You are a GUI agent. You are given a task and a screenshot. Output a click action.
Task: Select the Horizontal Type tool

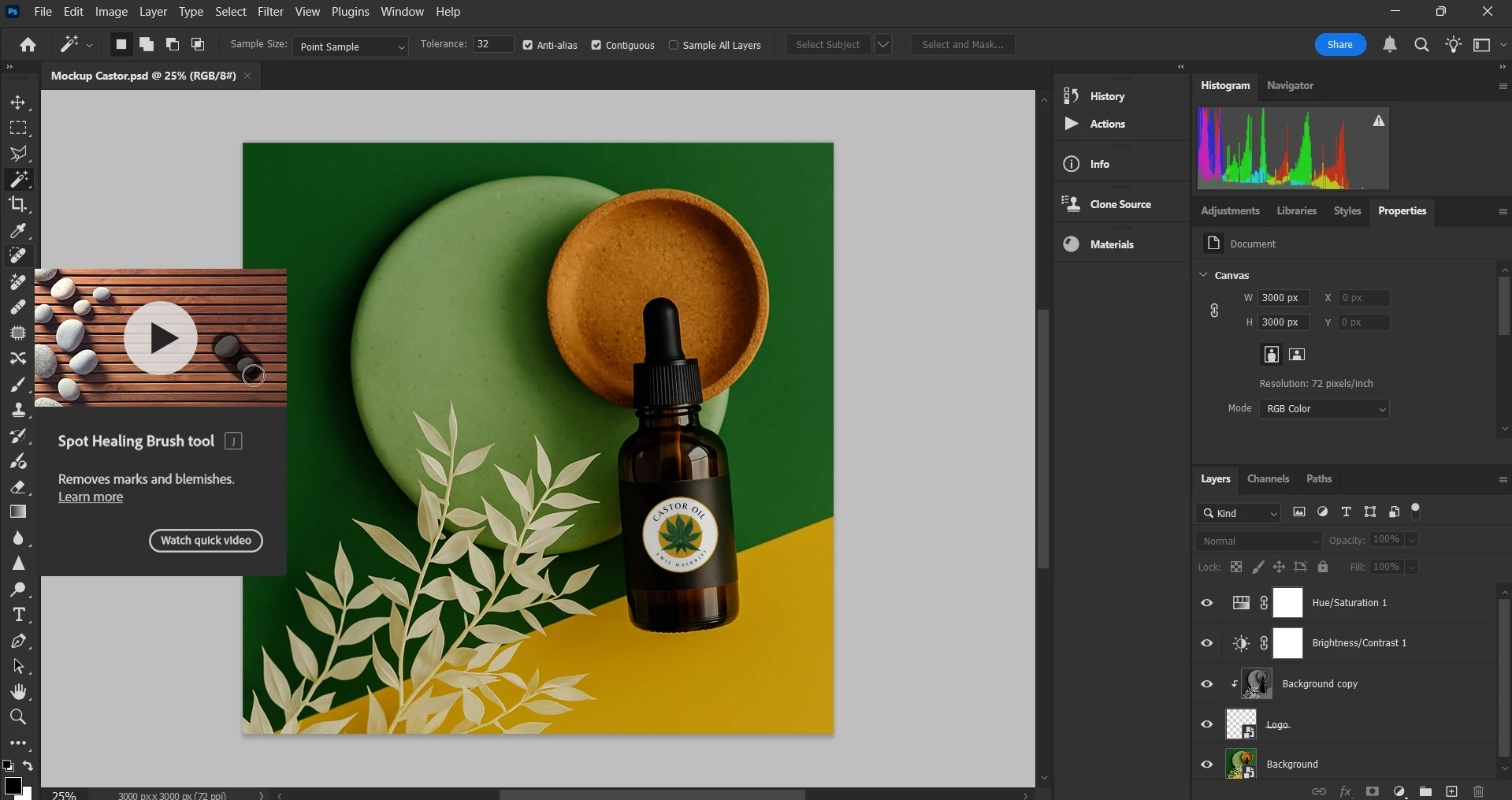18,615
